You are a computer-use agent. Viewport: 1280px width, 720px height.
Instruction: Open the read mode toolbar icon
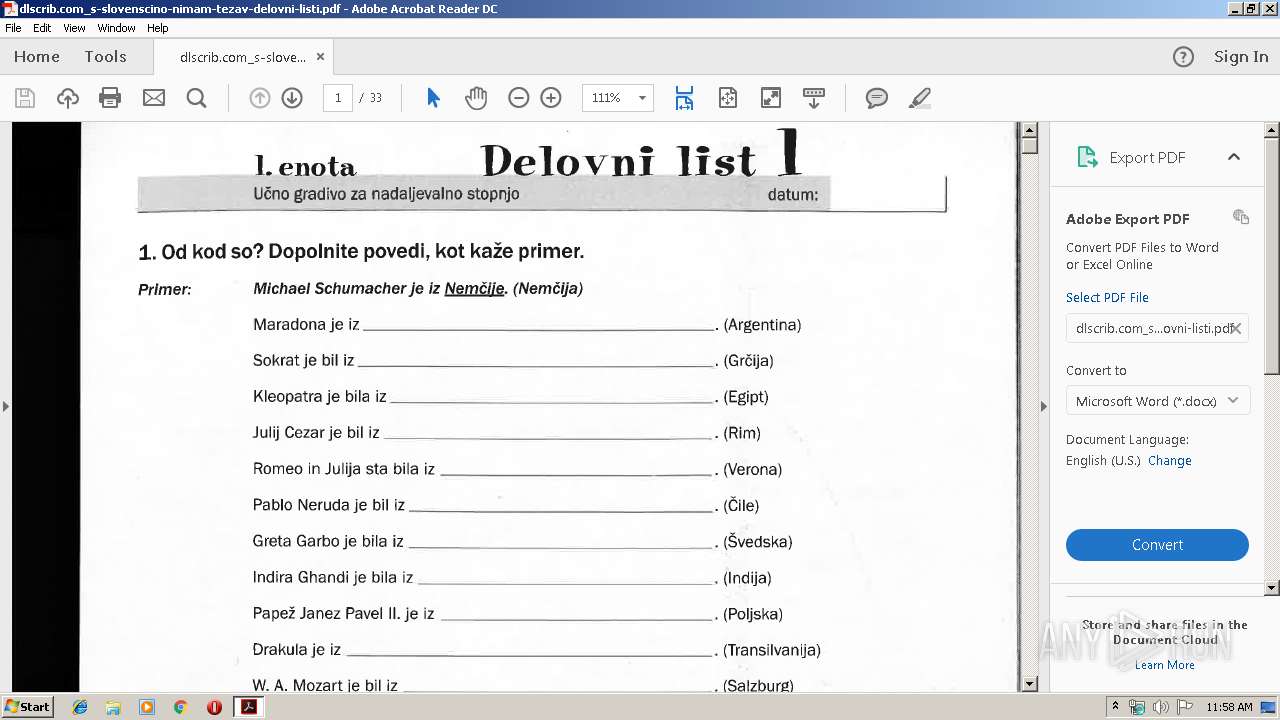coord(814,98)
